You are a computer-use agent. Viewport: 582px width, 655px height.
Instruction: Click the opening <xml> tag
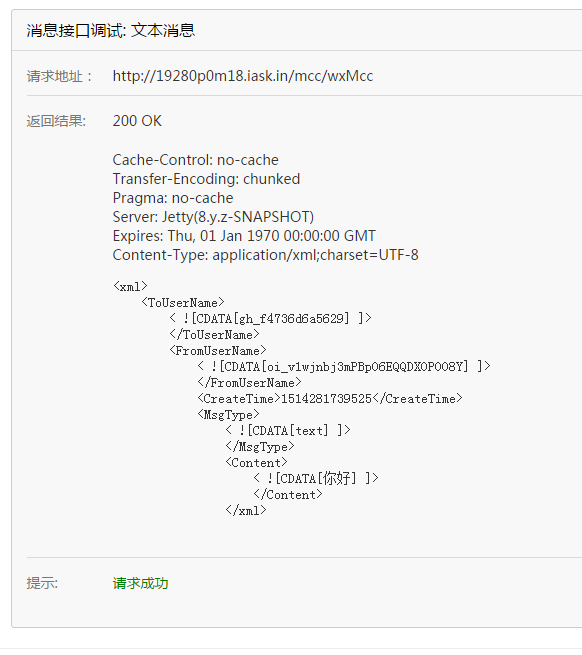(x=130, y=287)
